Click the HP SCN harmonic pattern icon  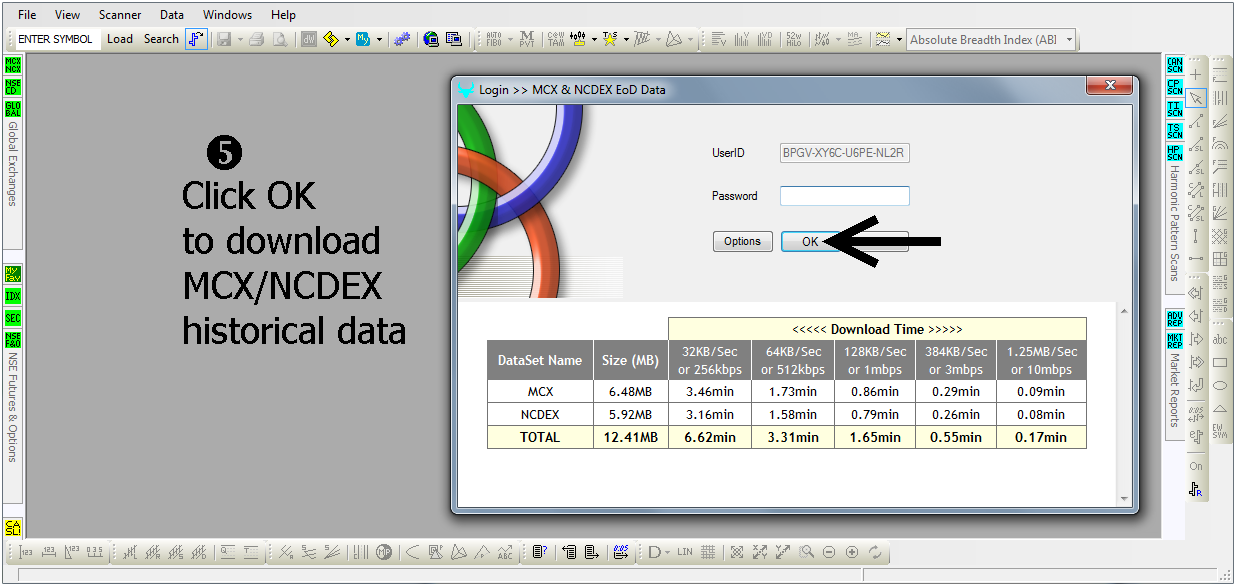pyautogui.click(x=1175, y=153)
